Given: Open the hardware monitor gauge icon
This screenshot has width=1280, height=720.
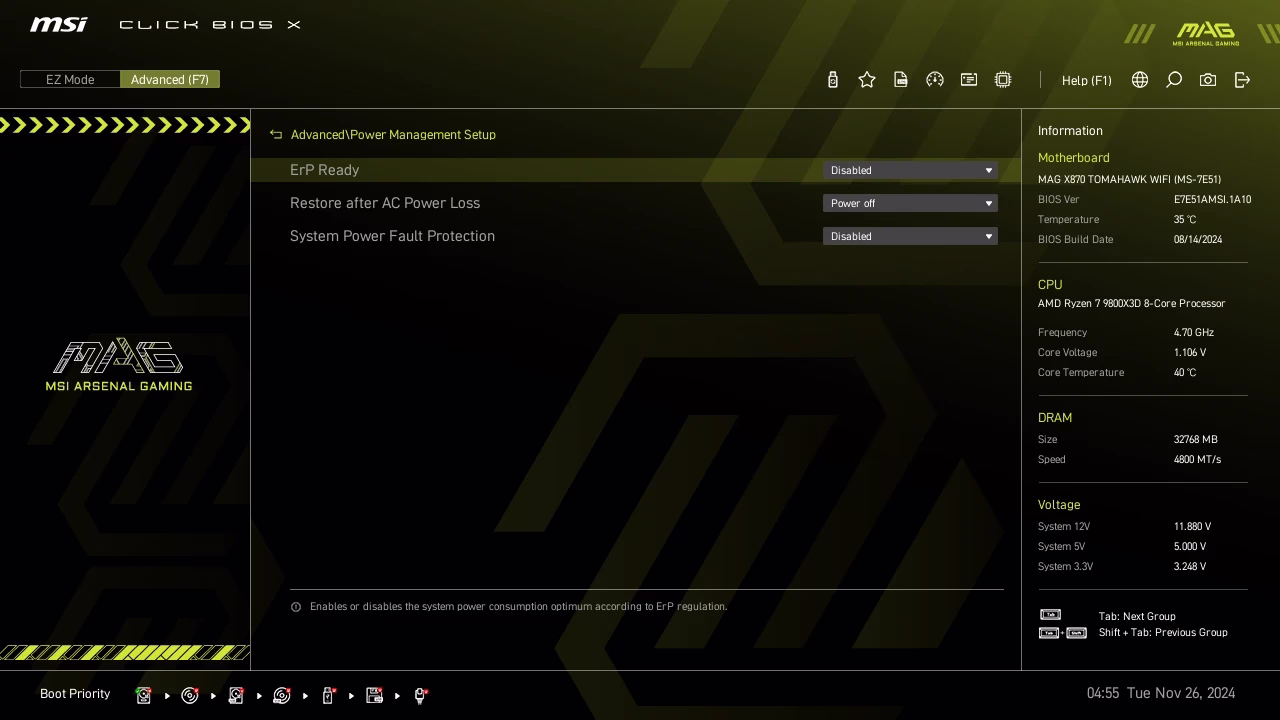Looking at the screenshot, I should point(935,80).
